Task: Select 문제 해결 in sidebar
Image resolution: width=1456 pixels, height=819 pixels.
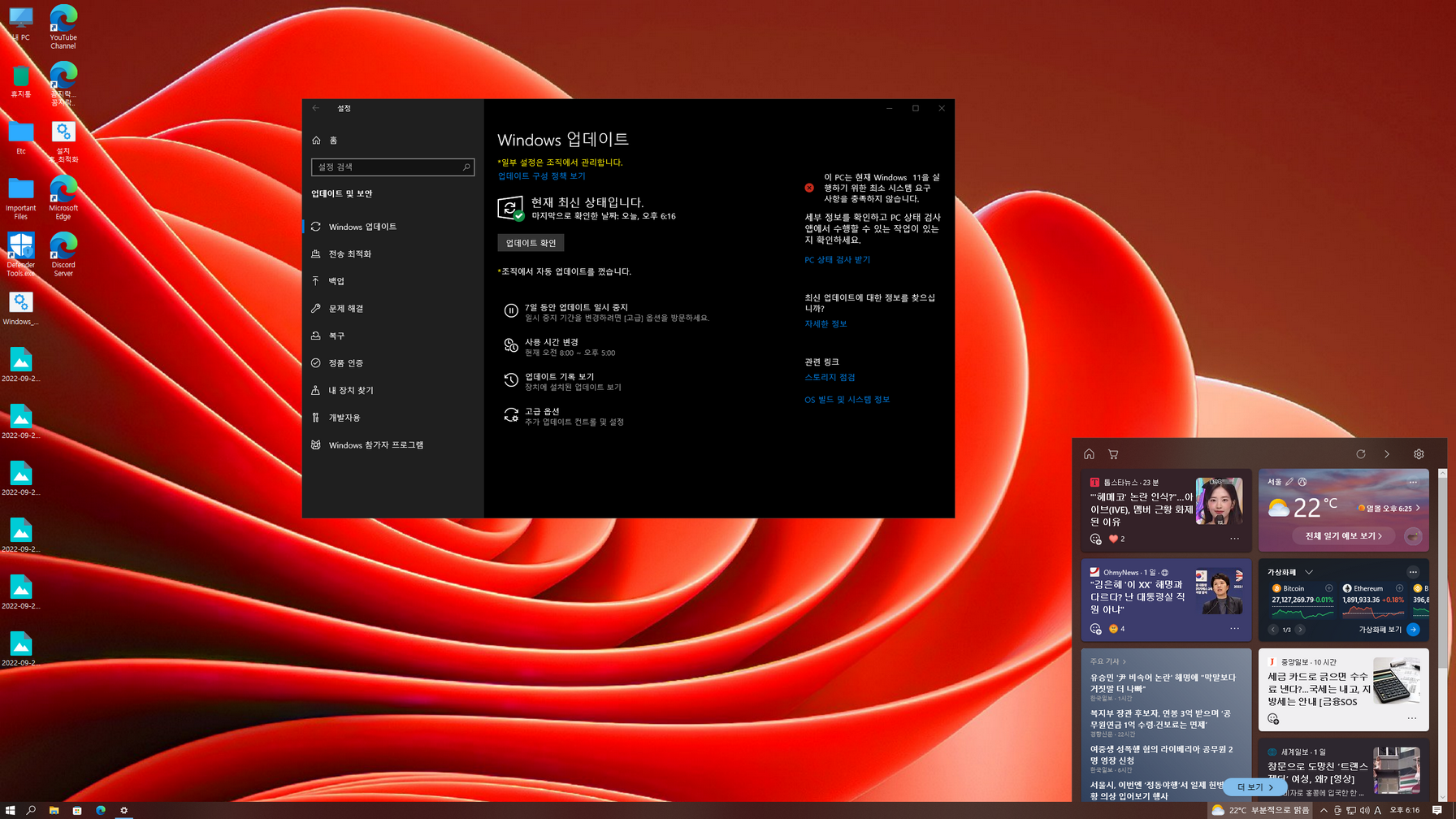Action: (393, 309)
